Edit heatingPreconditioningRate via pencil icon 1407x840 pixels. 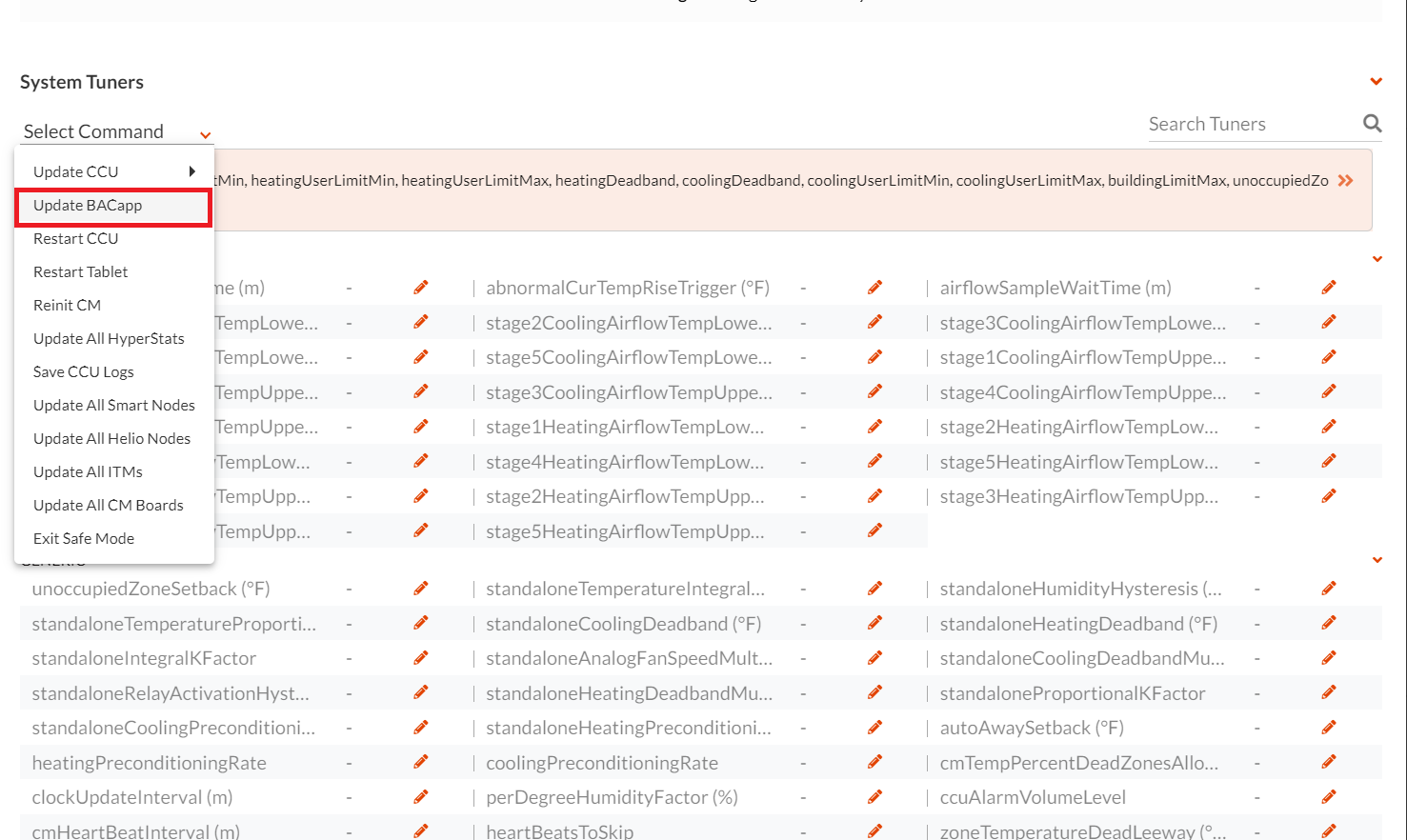(x=420, y=763)
